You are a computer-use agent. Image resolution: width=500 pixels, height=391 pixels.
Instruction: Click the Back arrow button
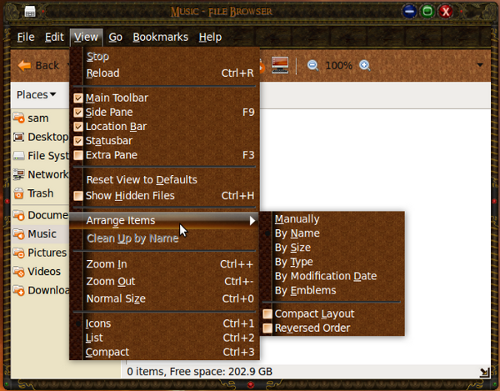pyautogui.click(x=39, y=65)
